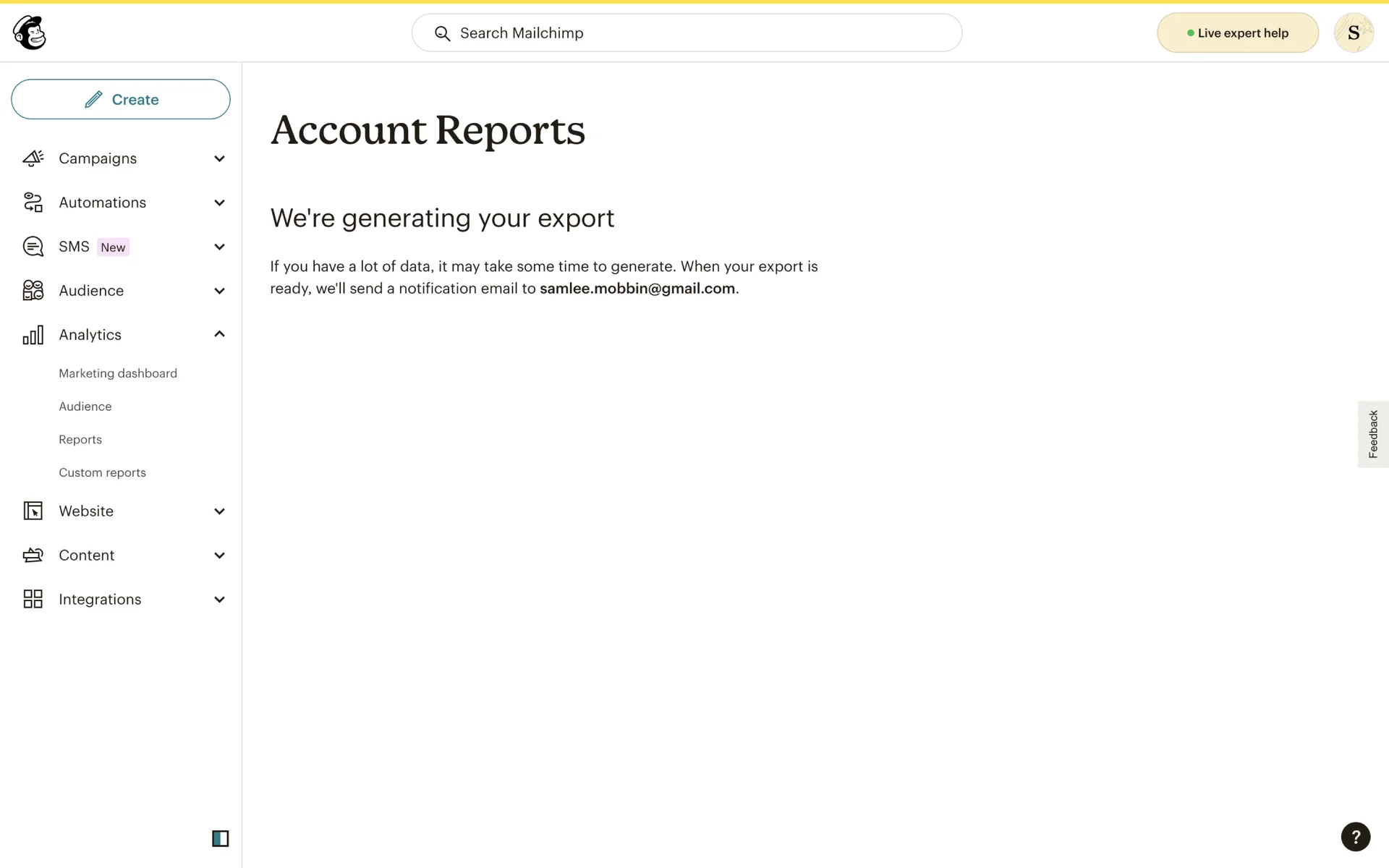
Task: Collapse the sidebar with panel toggle
Action: [x=220, y=838]
